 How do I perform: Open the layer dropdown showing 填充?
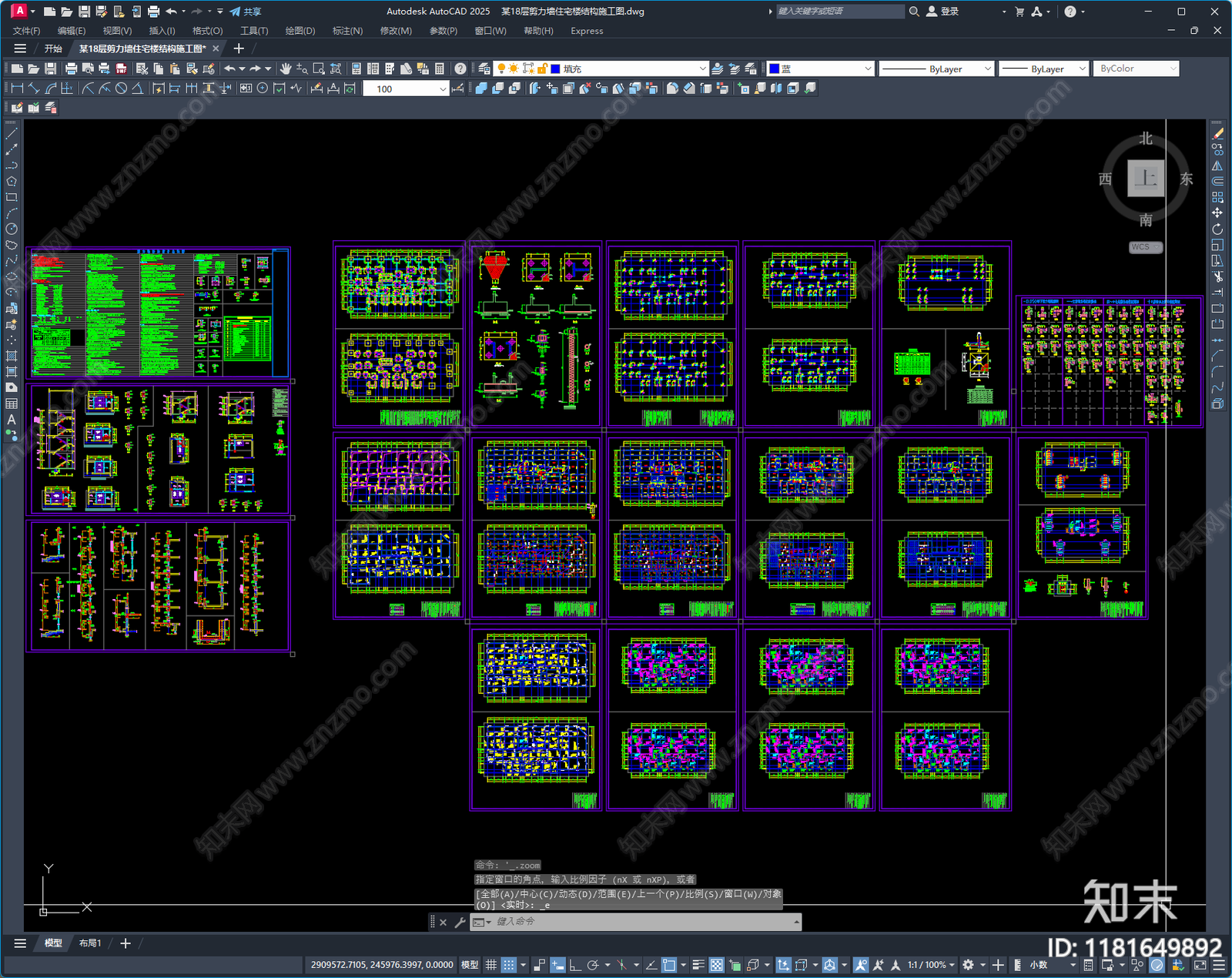pyautogui.click(x=601, y=69)
